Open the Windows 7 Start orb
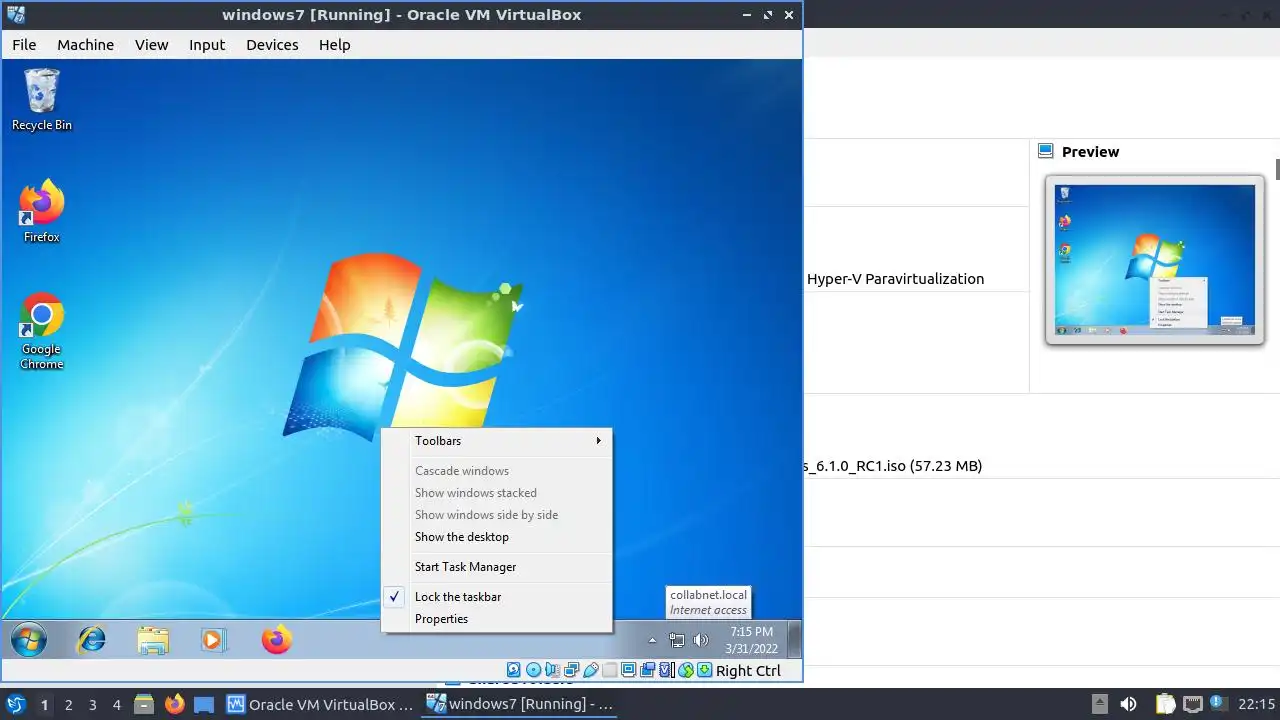 click(29, 639)
